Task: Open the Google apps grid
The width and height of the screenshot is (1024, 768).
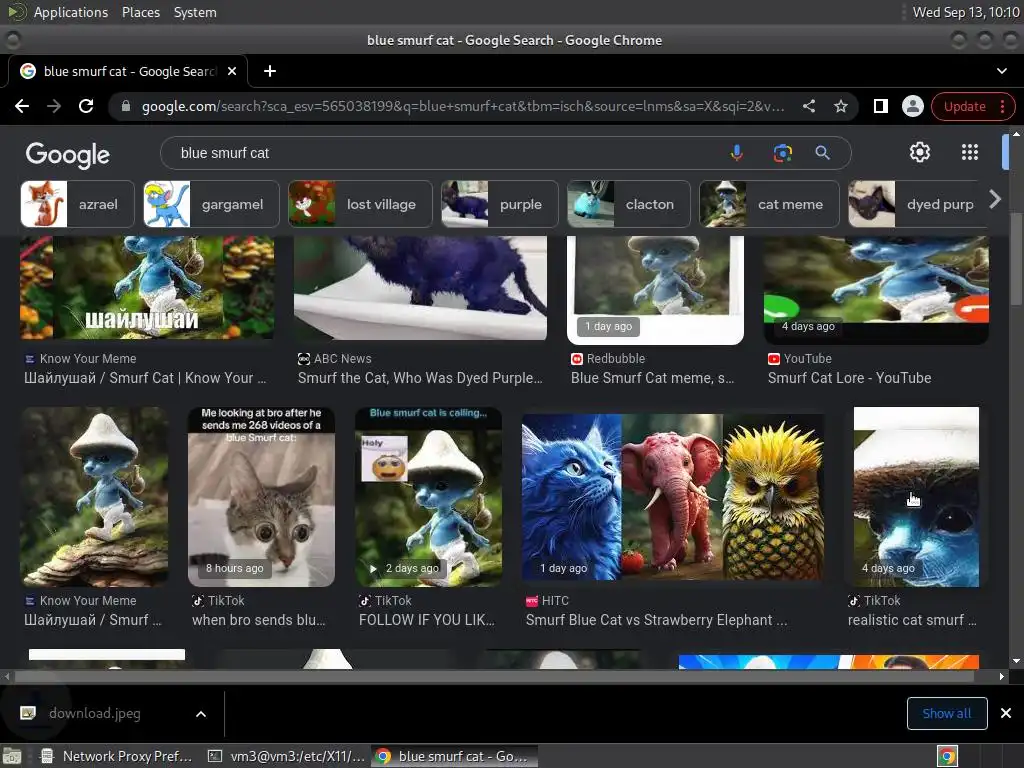Action: click(x=970, y=152)
